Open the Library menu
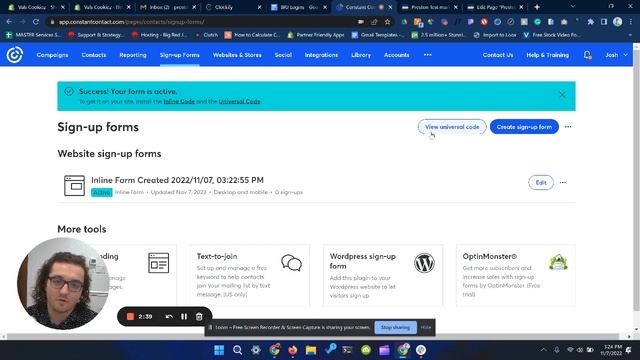Screen dimensions: 640x360 361,55
